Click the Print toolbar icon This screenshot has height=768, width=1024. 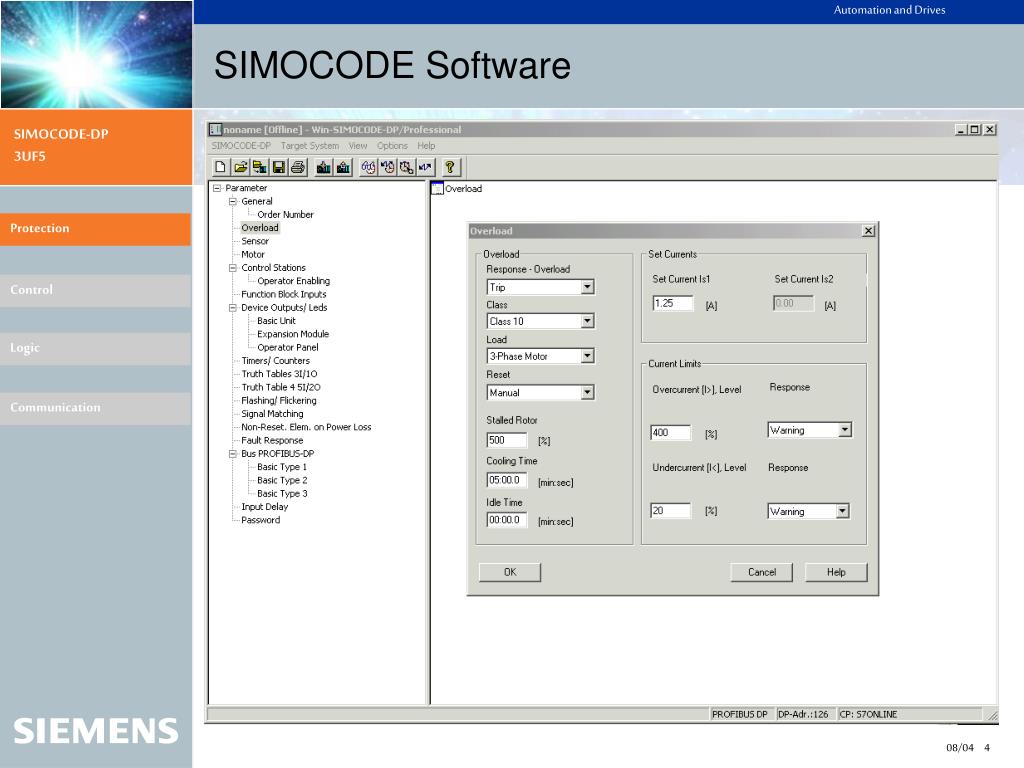(298, 167)
